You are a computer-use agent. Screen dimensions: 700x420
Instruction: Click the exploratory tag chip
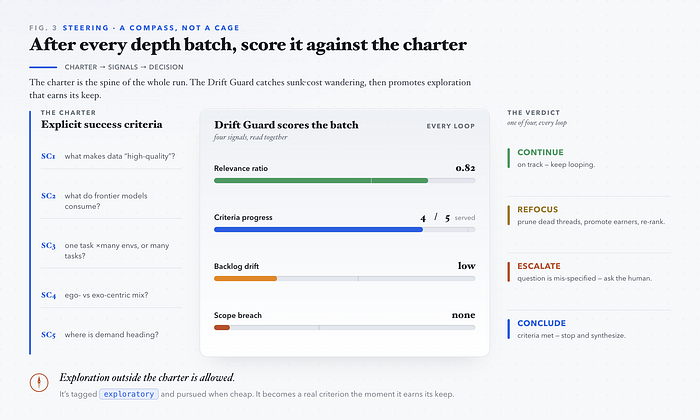pyautogui.click(x=129, y=394)
